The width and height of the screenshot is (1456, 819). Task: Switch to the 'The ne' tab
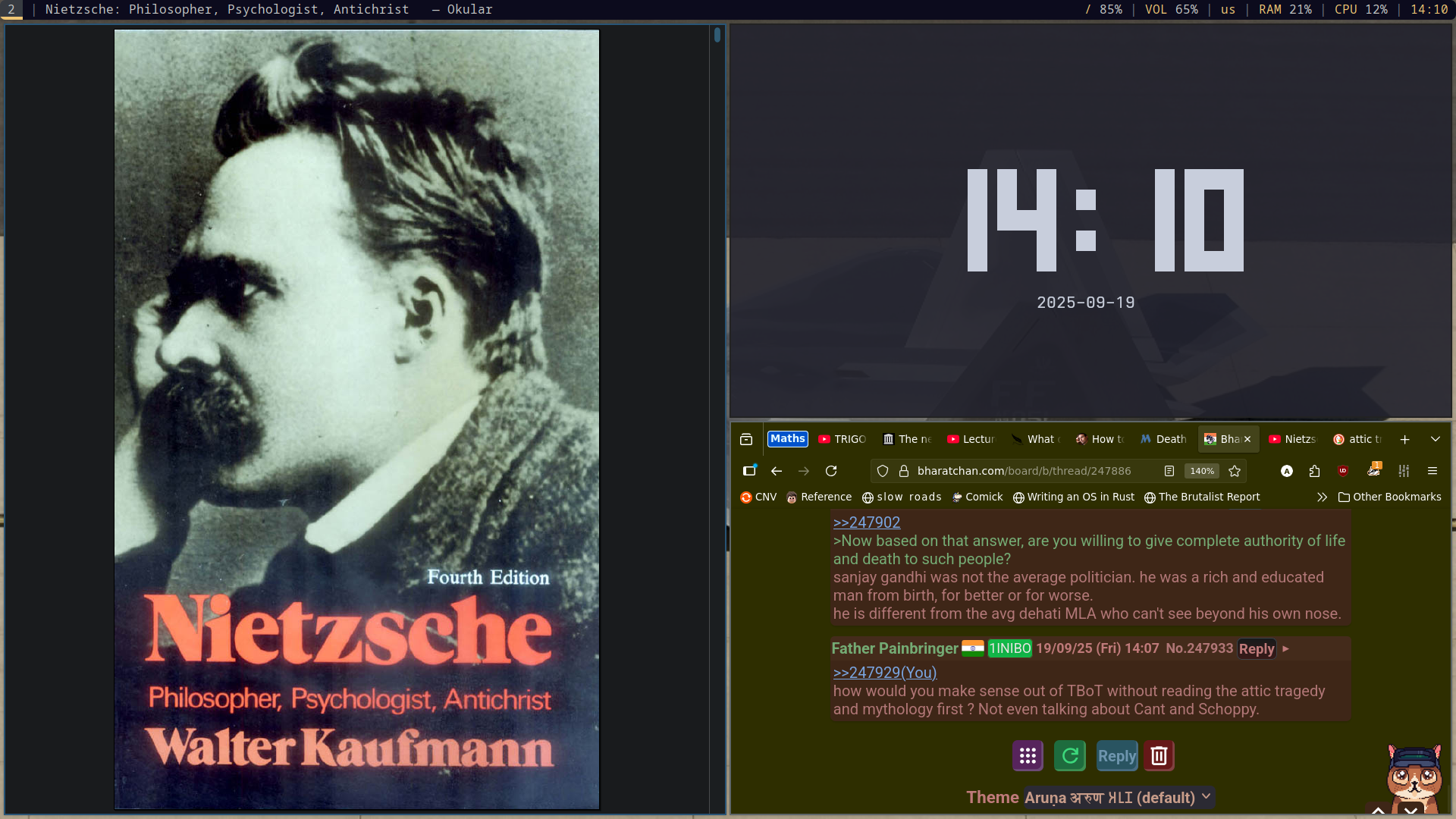coord(907,439)
